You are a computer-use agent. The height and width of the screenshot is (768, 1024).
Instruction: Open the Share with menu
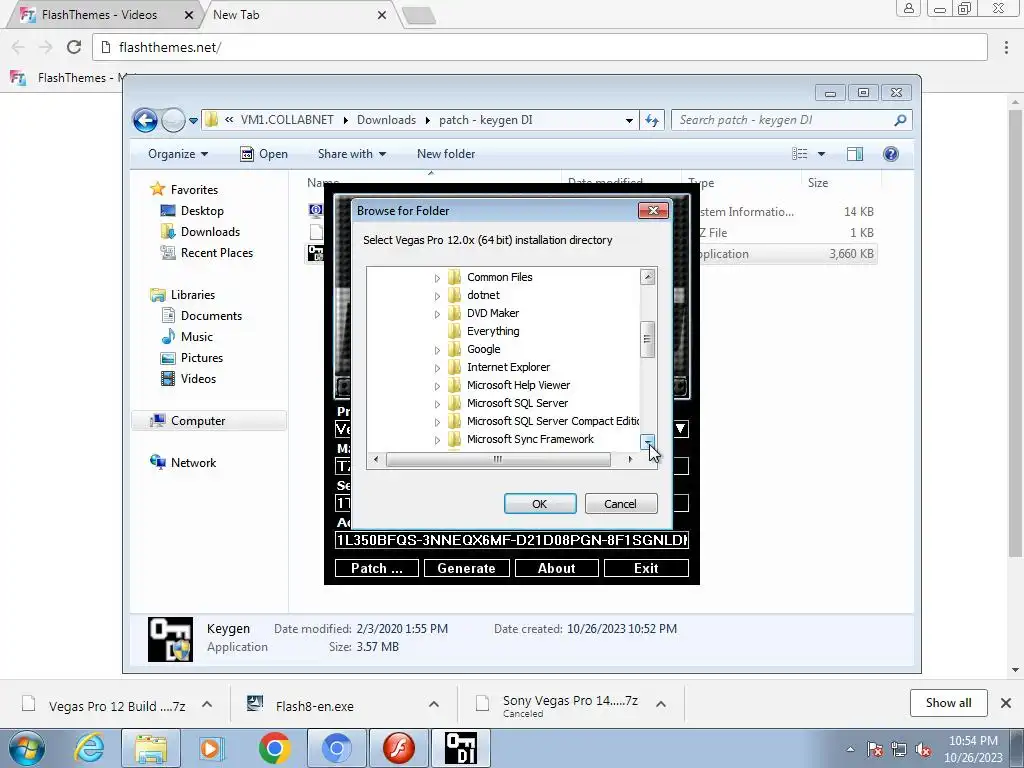[351, 154]
